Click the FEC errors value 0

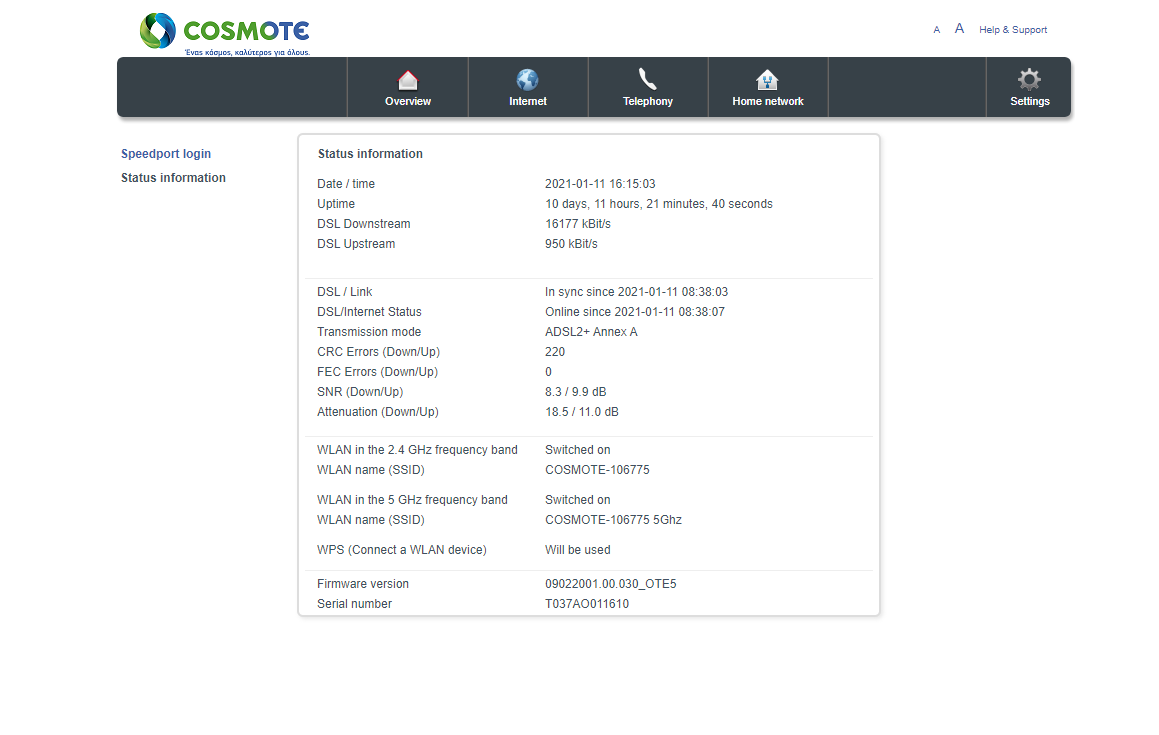pos(548,372)
